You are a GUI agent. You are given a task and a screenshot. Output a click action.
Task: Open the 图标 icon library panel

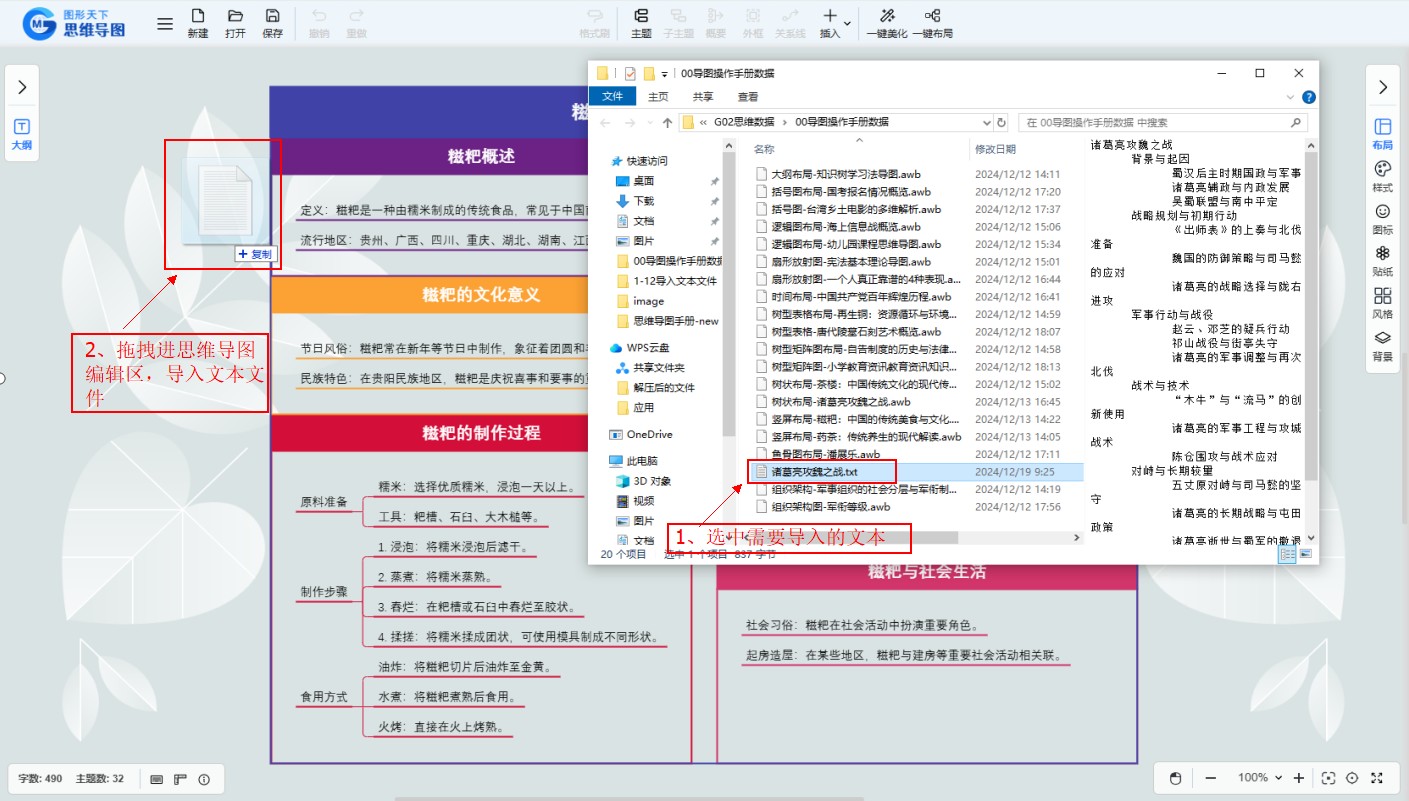(1383, 217)
